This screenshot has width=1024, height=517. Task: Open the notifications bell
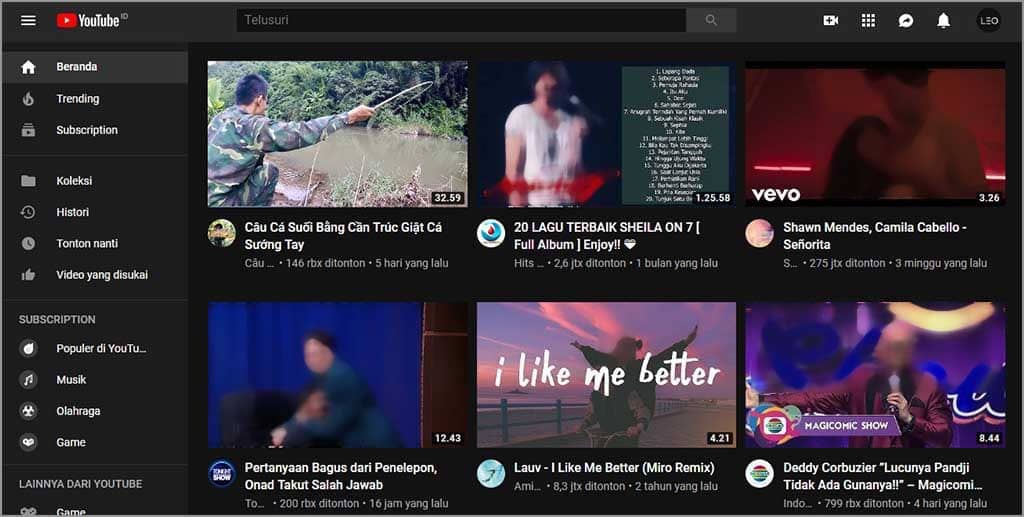click(943, 21)
